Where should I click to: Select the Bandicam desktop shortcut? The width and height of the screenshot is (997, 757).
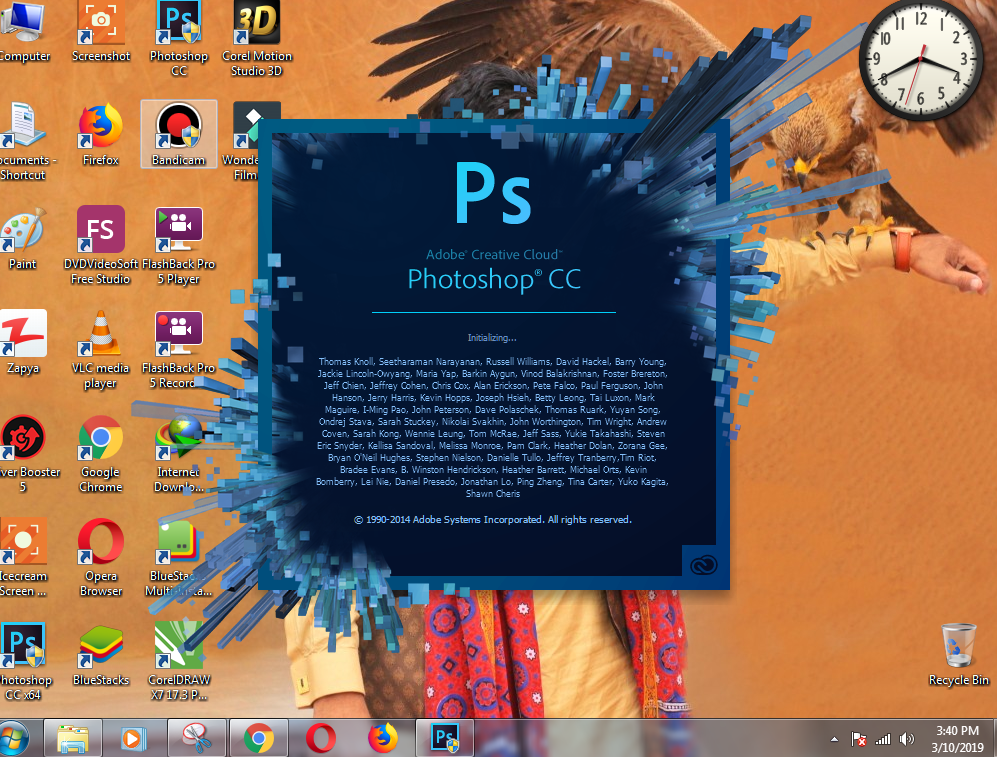click(x=179, y=134)
